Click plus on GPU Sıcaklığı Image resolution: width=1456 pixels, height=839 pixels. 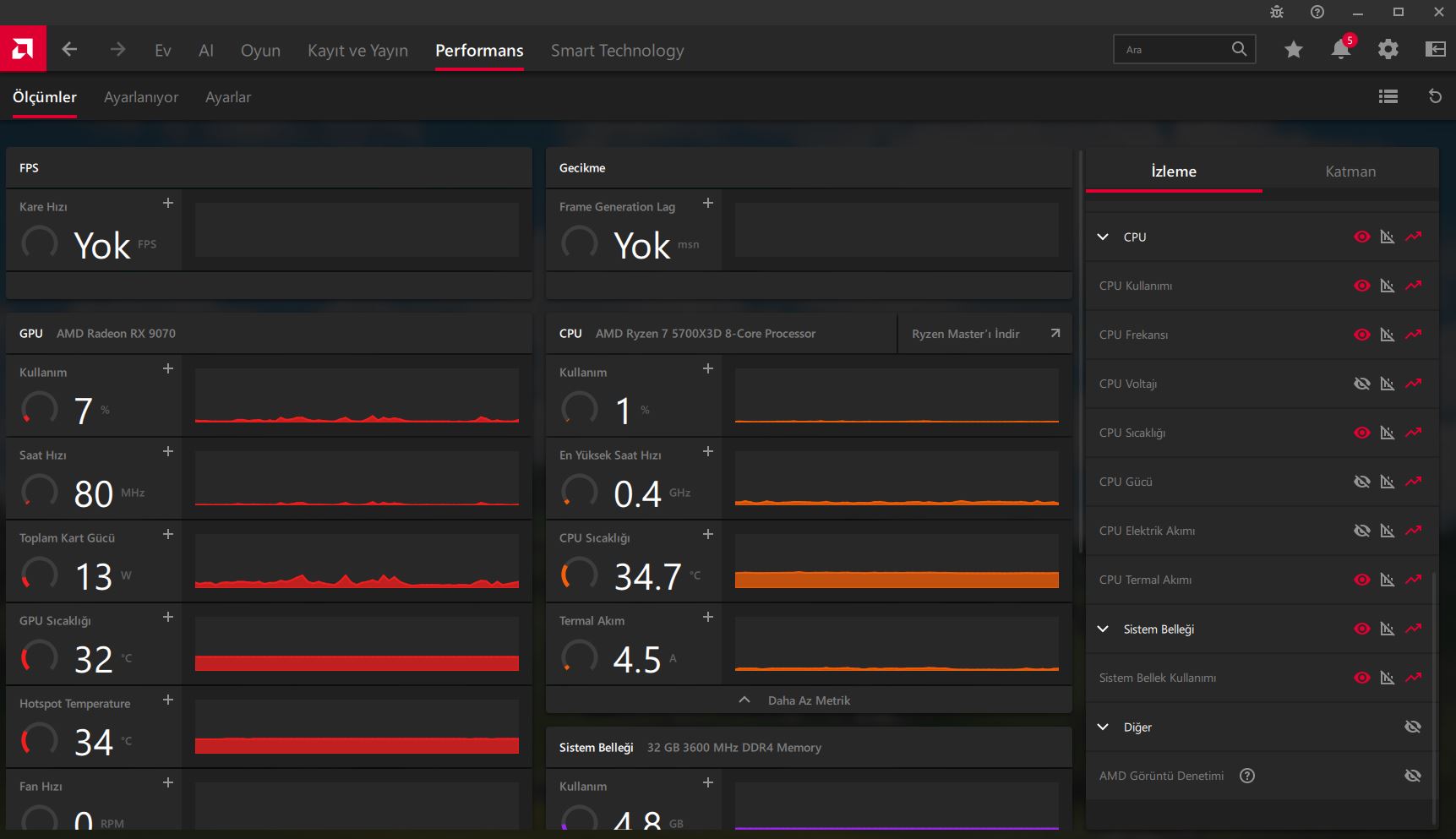[168, 617]
